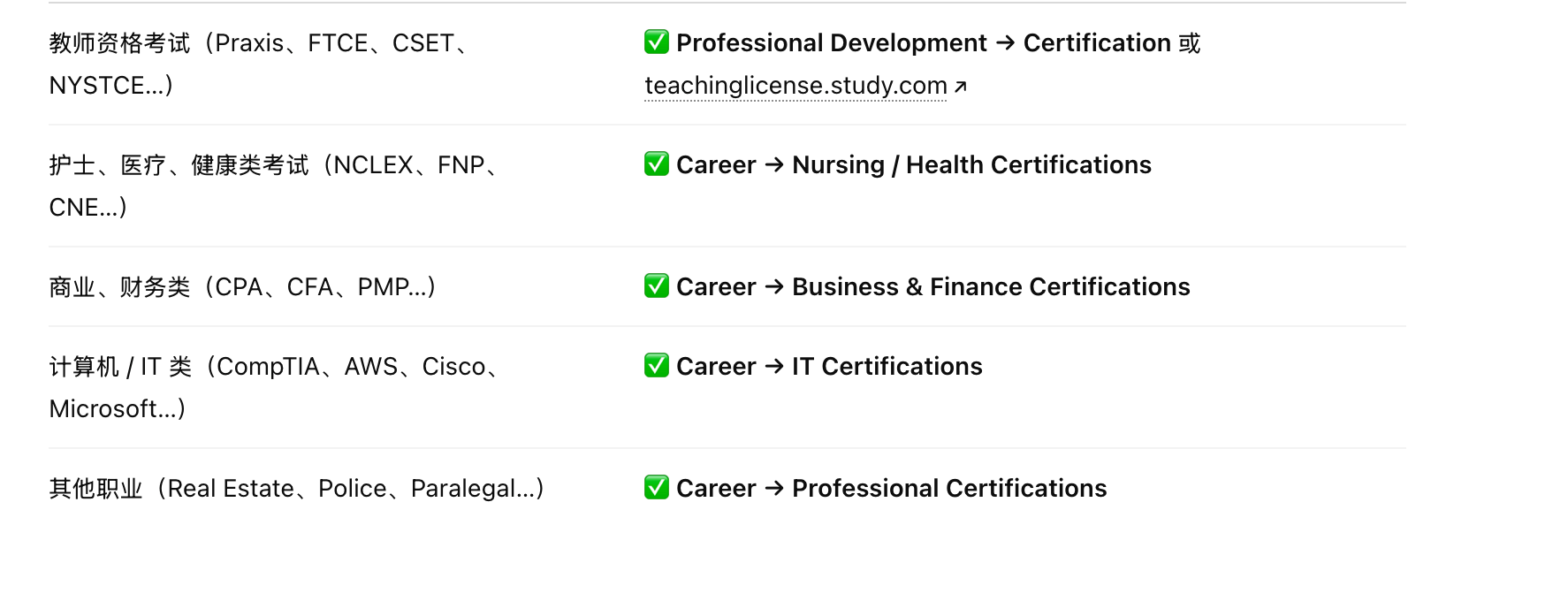
Task: Click external-link arrow icon after teachinglicense.study.com
Action: pyautogui.click(x=961, y=87)
